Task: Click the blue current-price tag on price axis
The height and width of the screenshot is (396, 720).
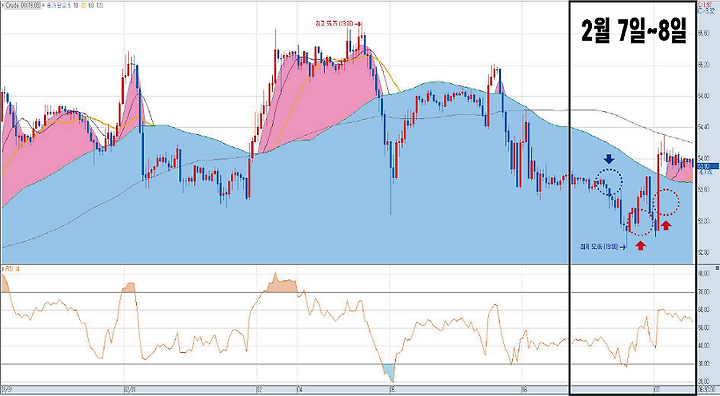Action: [708, 166]
